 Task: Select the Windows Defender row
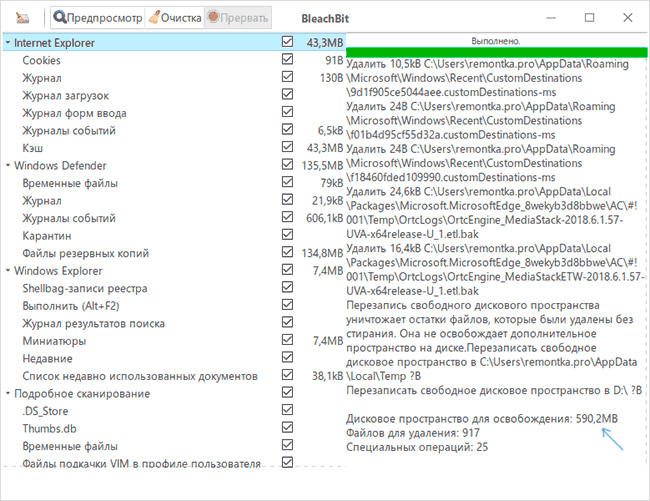coord(60,166)
